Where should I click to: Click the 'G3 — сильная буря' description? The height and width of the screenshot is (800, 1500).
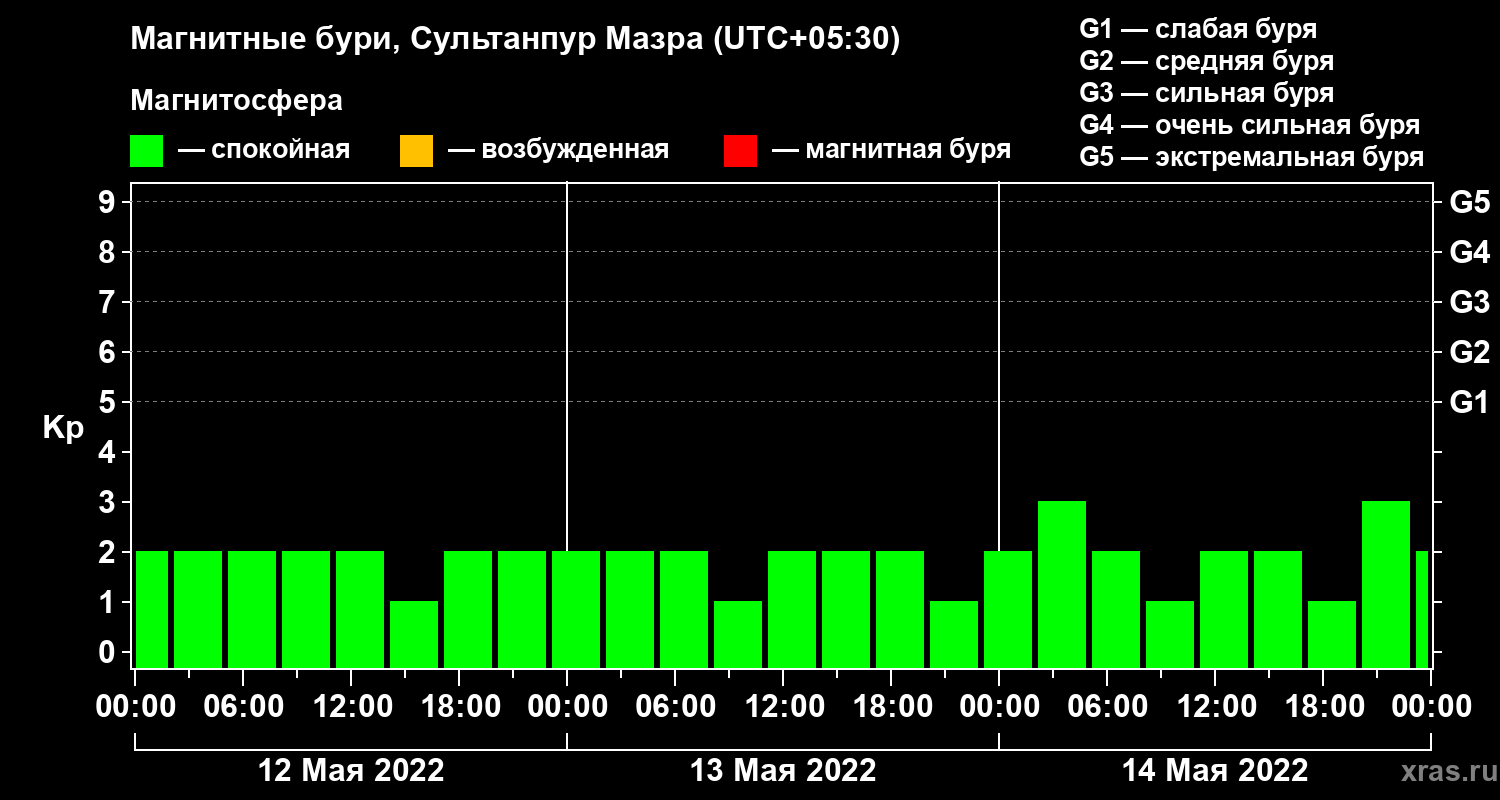1207,93
